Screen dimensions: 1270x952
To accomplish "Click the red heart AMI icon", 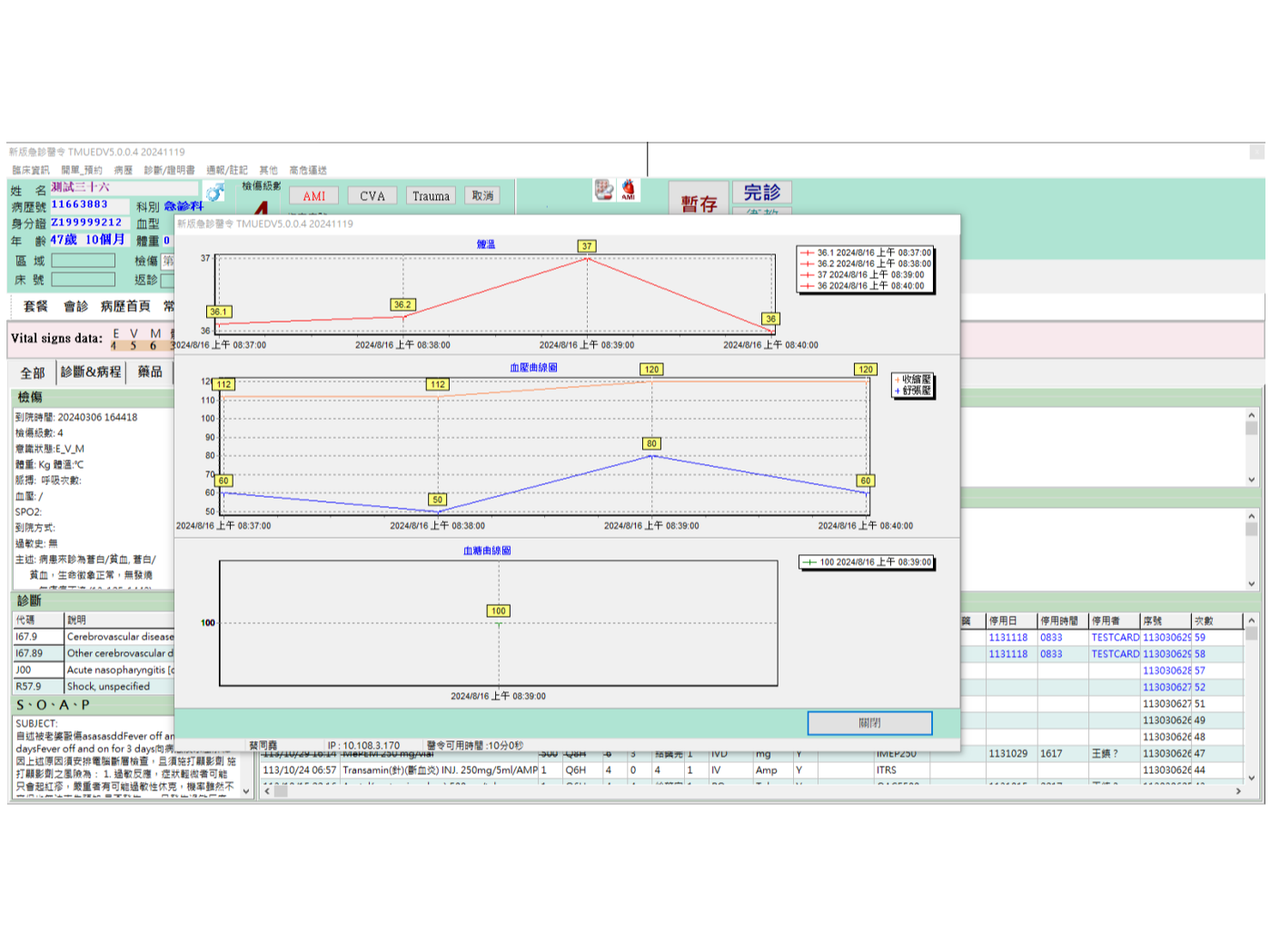I will point(629,189).
